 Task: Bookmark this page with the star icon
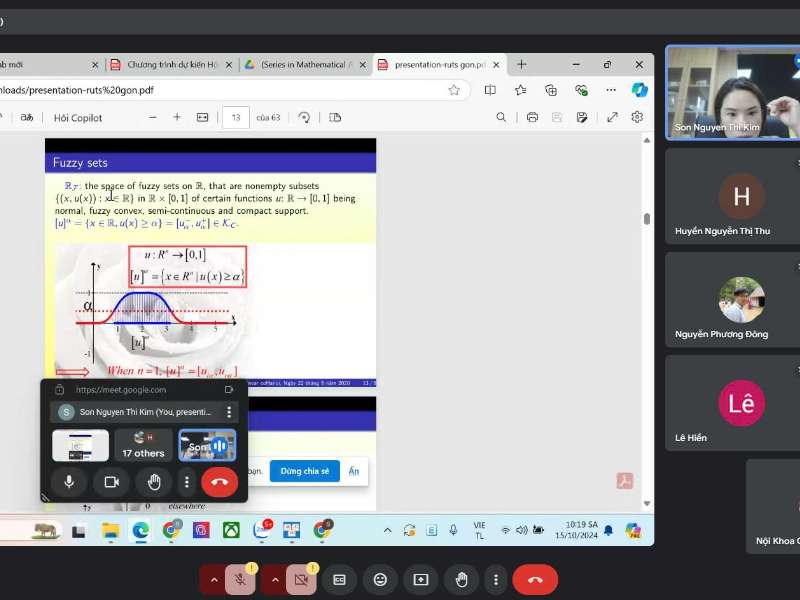click(454, 90)
